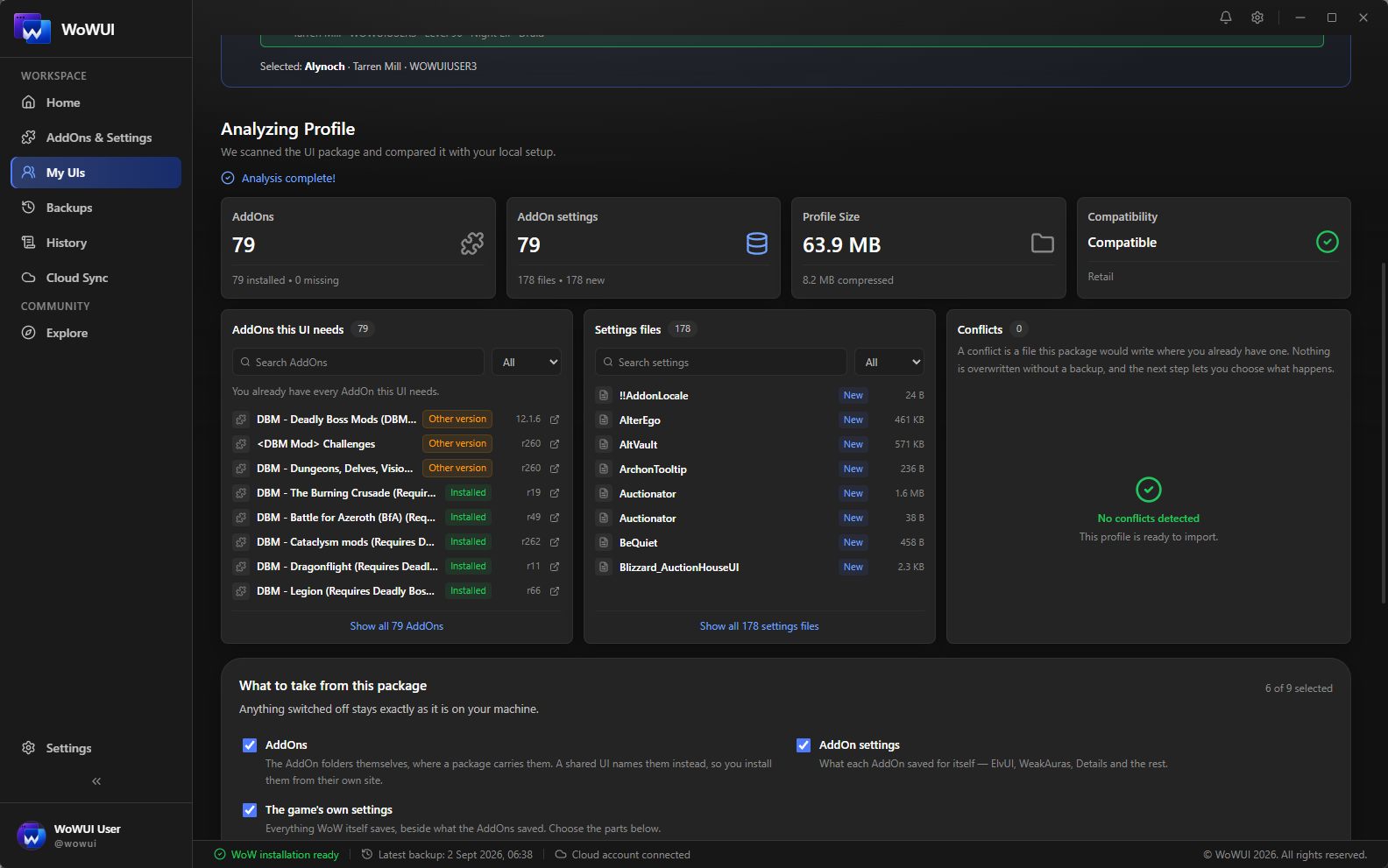
Task: Uncheck The game's own settings checkbox
Action: tap(250, 810)
